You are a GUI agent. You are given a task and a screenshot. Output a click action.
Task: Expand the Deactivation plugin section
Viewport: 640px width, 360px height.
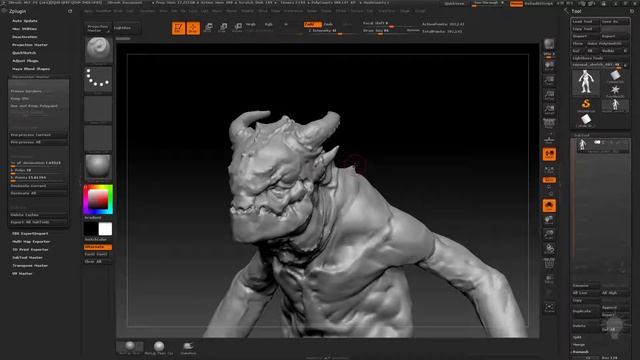[24, 37]
